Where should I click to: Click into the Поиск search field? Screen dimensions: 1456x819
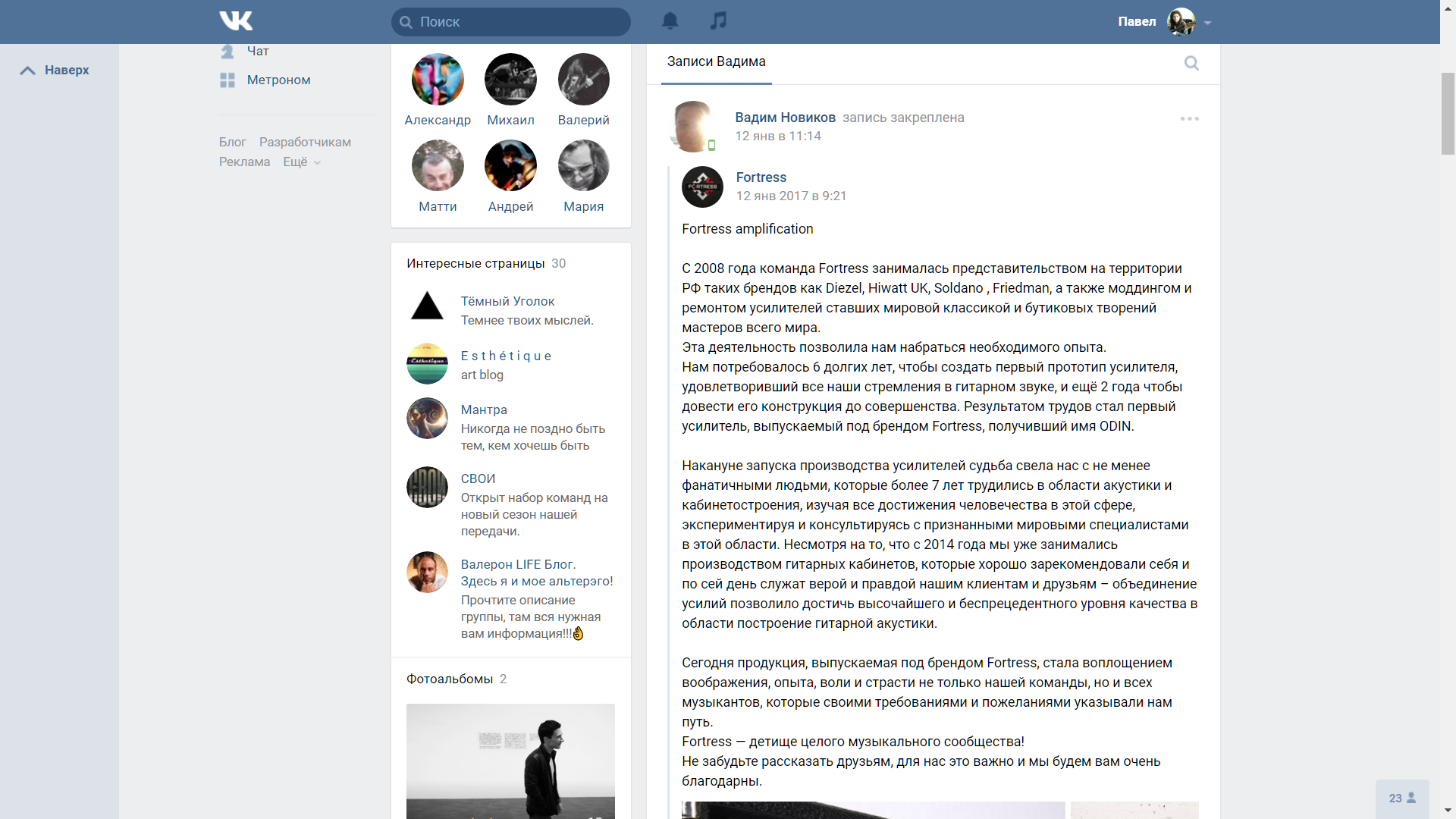[511, 22]
